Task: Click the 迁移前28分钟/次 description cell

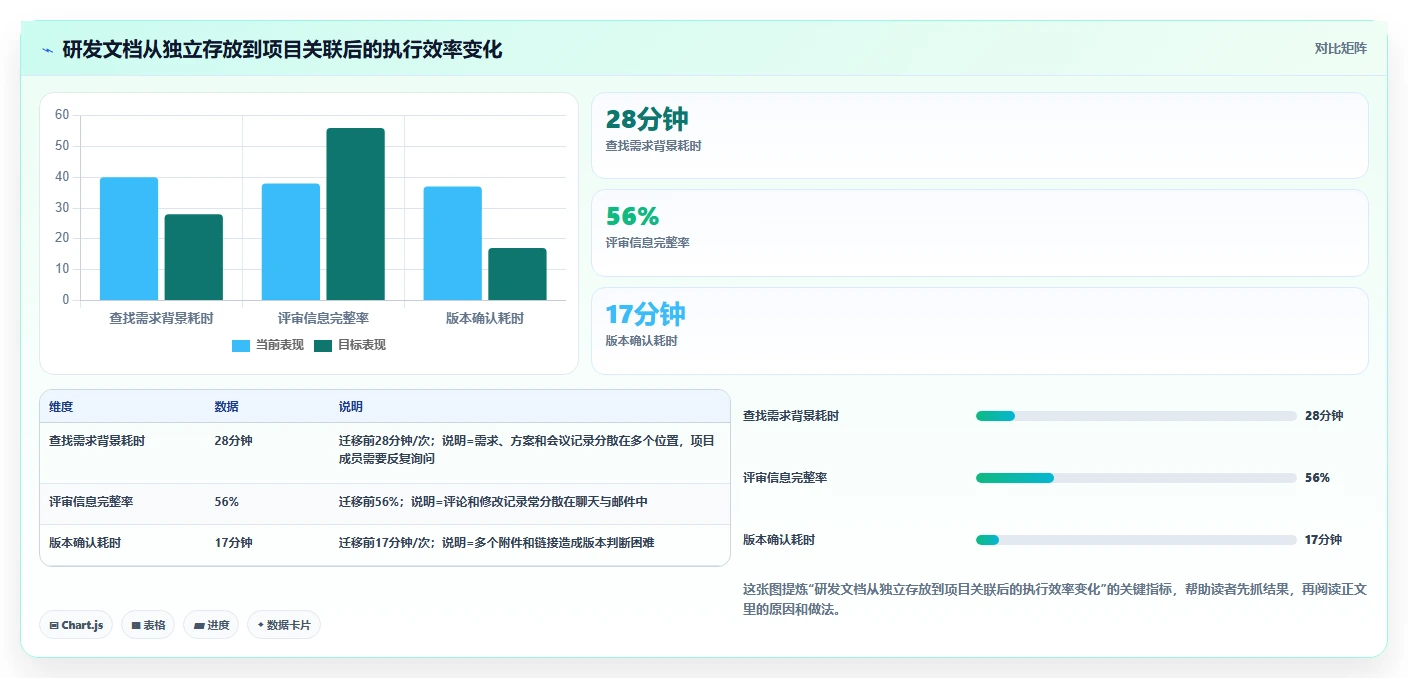Action: pyautogui.click(x=527, y=449)
